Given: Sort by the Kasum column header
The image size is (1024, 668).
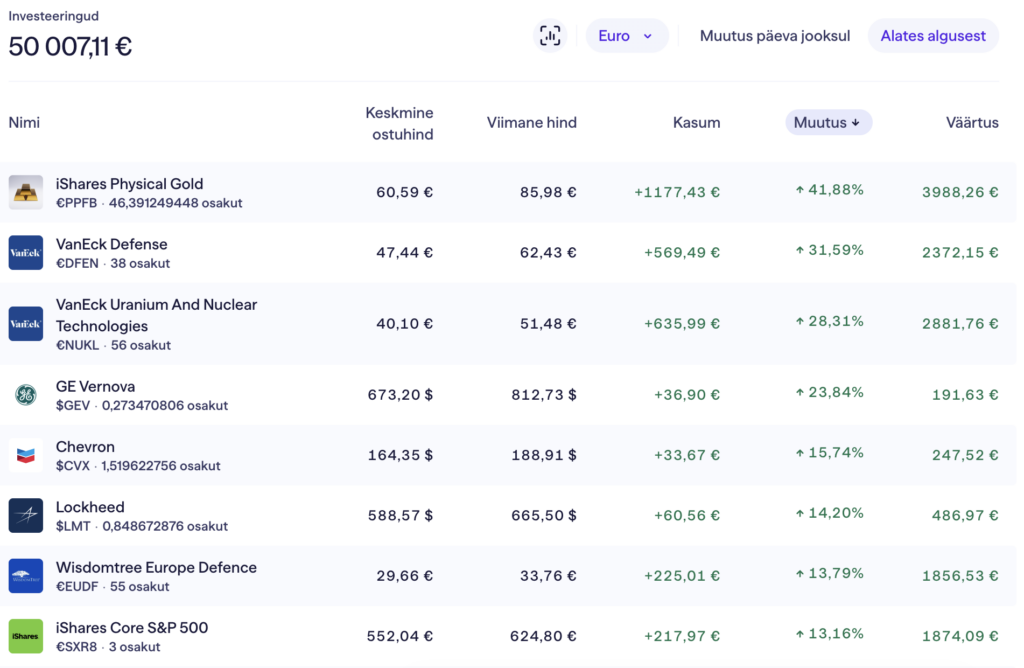Looking at the screenshot, I should click(696, 123).
